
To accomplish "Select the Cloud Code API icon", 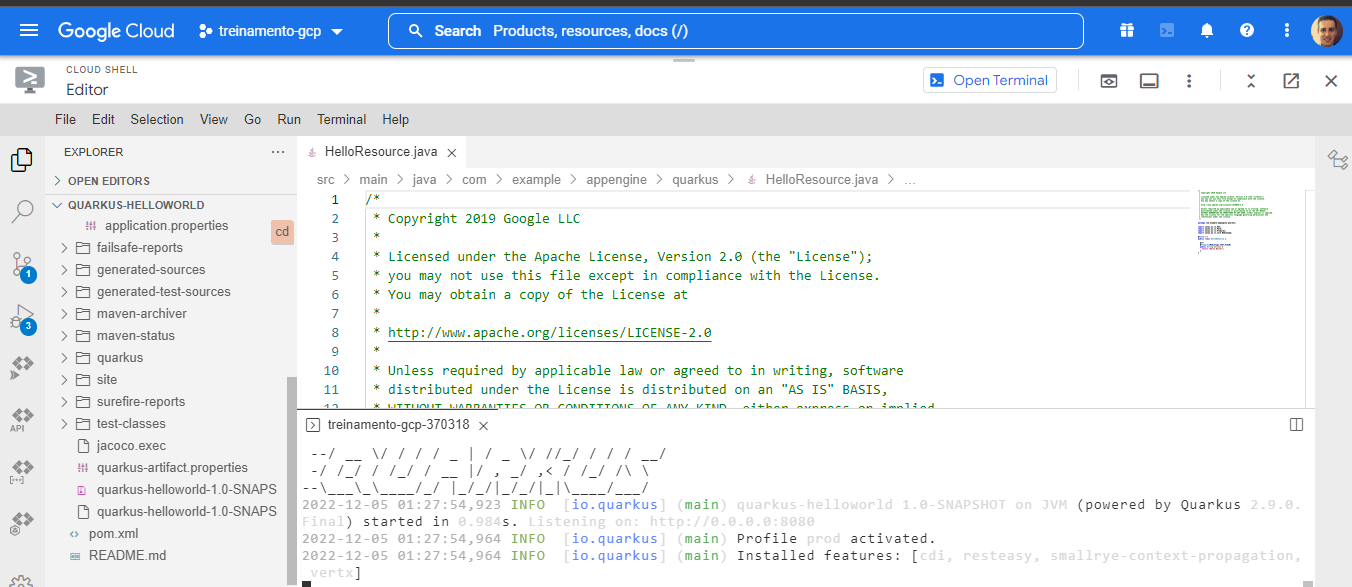I will (22, 412).
